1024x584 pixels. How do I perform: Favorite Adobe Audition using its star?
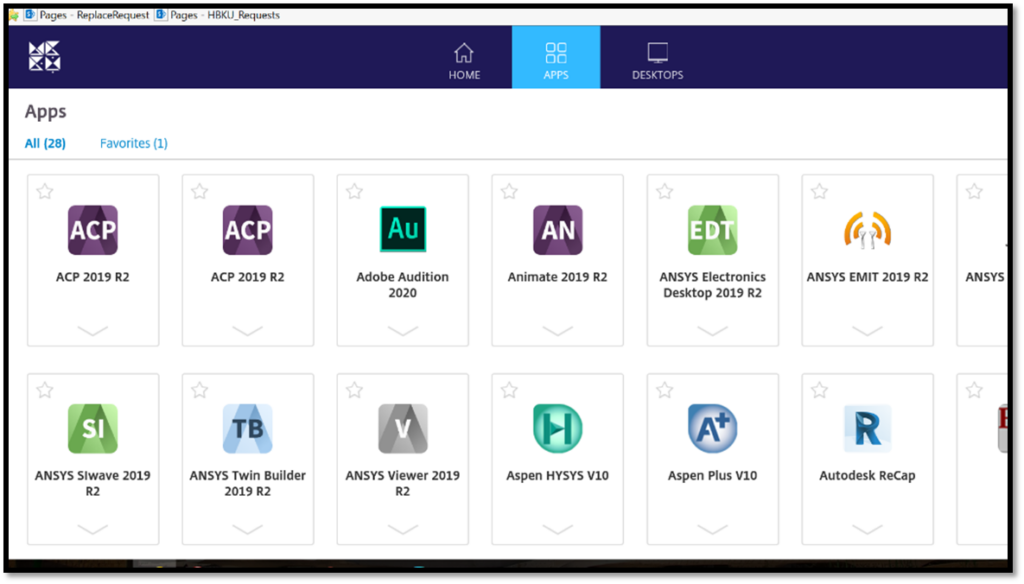coord(354,190)
